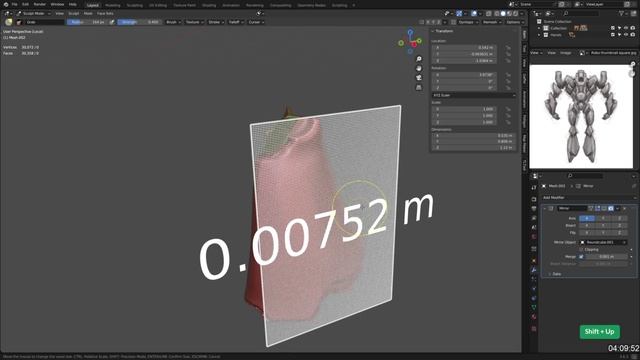
Task: Open the Falloff settings dropdown
Action: pos(236,22)
